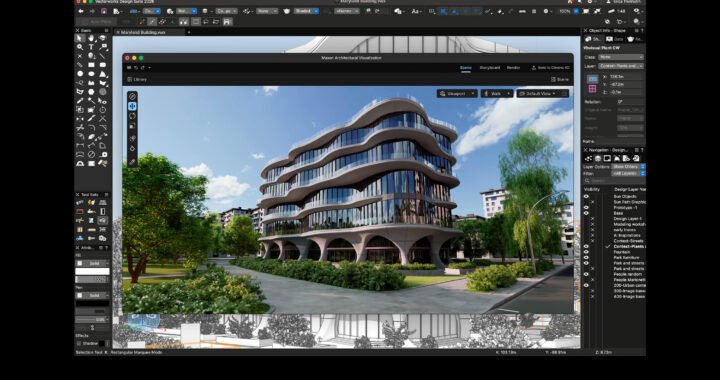Image resolution: width=720 pixels, height=380 pixels.
Task: Add a new document tab with plus
Action: click(189, 32)
